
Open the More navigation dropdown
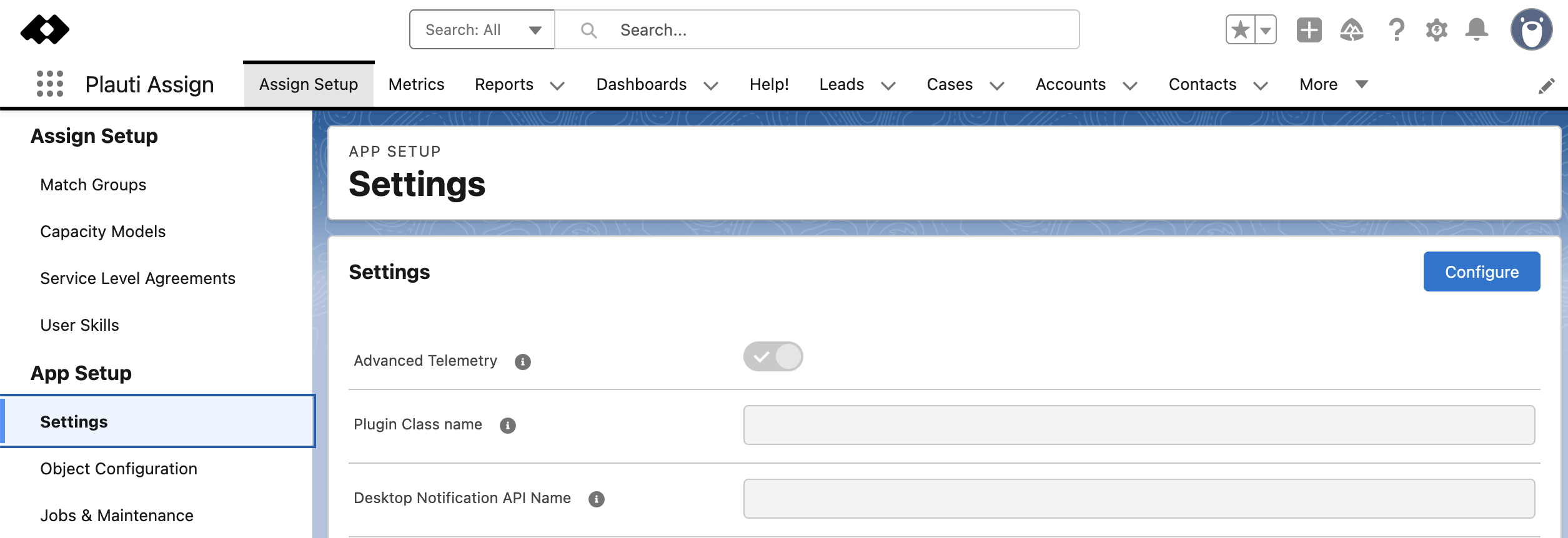point(1334,84)
